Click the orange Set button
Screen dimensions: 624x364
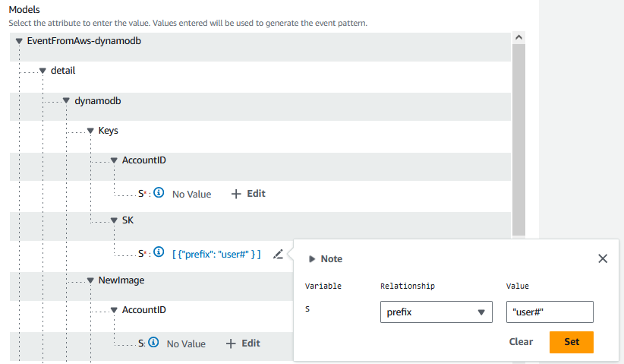571,342
